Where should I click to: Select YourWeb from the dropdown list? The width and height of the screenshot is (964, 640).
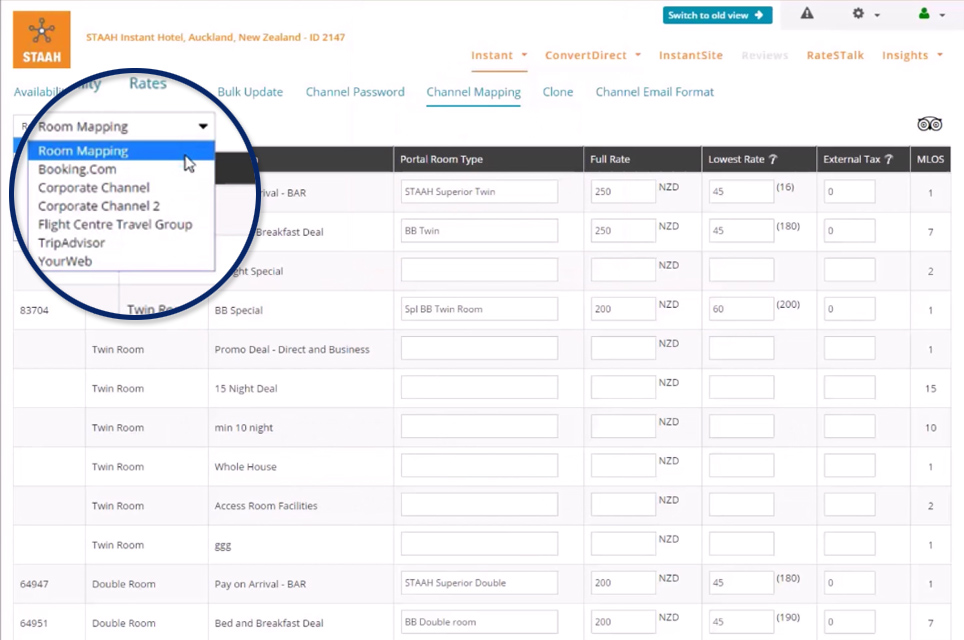pos(121,261)
